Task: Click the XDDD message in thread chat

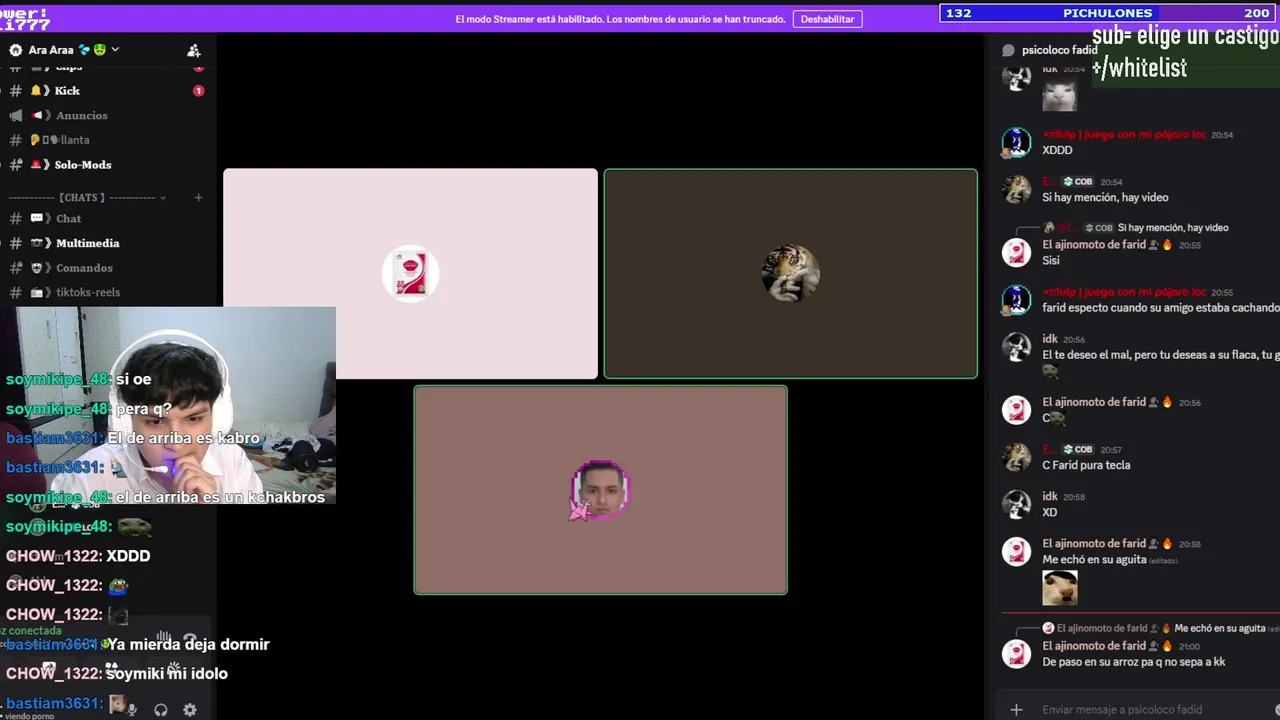Action: [1057, 150]
